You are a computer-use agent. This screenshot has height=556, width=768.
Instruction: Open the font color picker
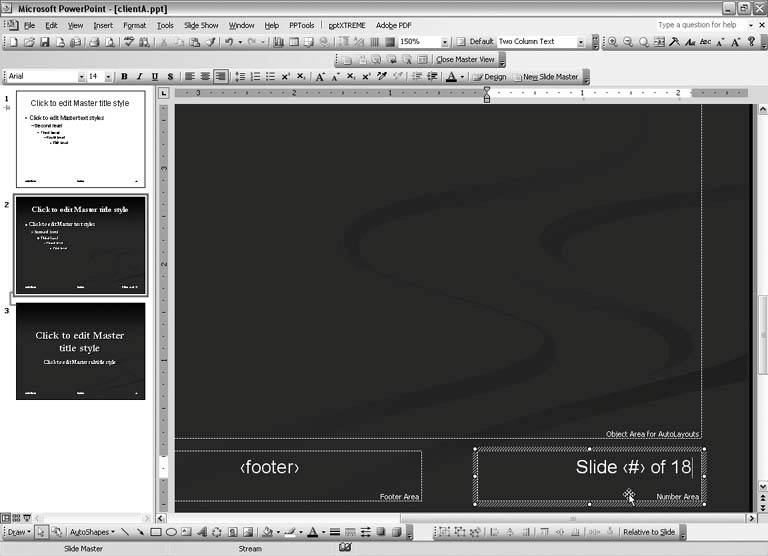click(x=462, y=77)
